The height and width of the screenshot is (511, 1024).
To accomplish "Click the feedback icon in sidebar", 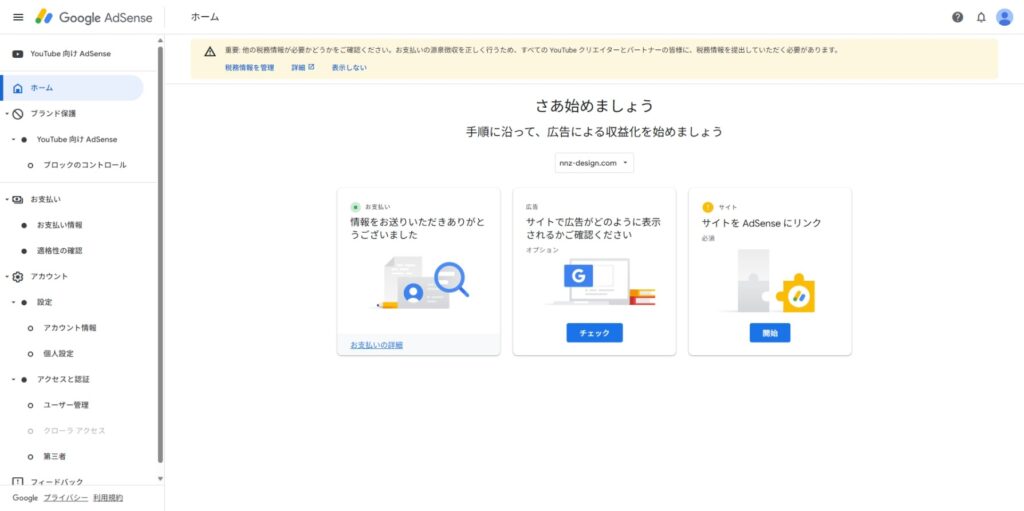I will click(x=18, y=482).
